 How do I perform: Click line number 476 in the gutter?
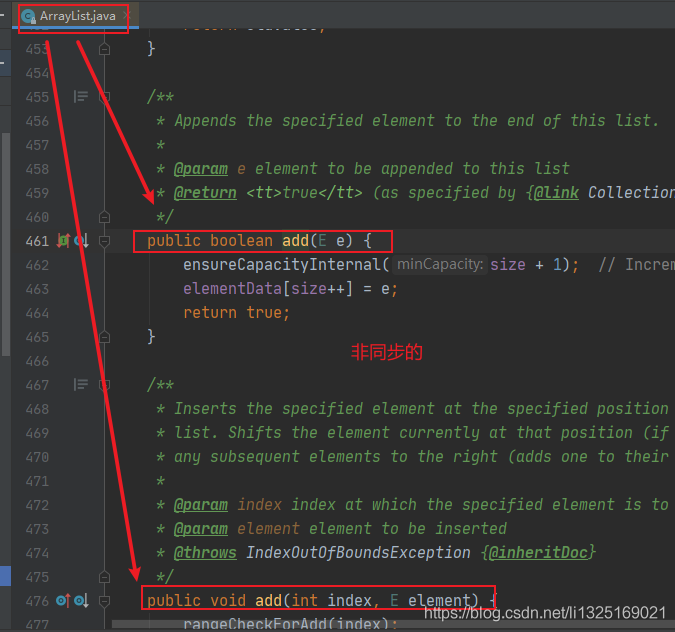(x=37, y=601)
